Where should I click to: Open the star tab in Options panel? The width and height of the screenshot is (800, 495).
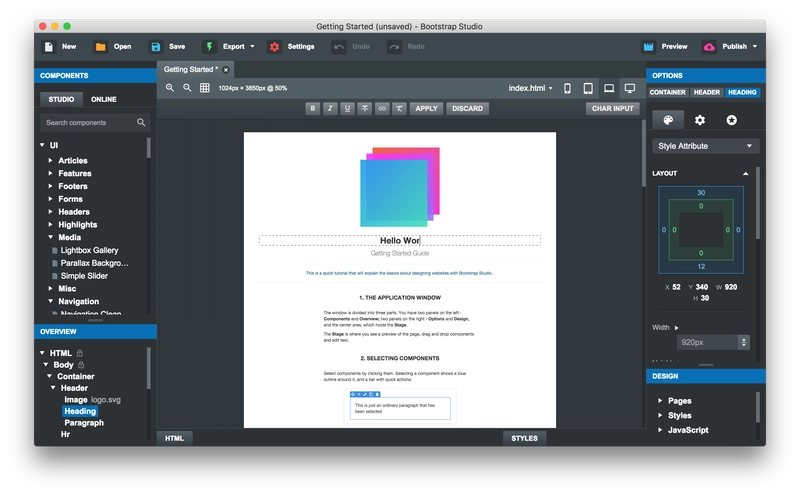(x=732, y=120)
